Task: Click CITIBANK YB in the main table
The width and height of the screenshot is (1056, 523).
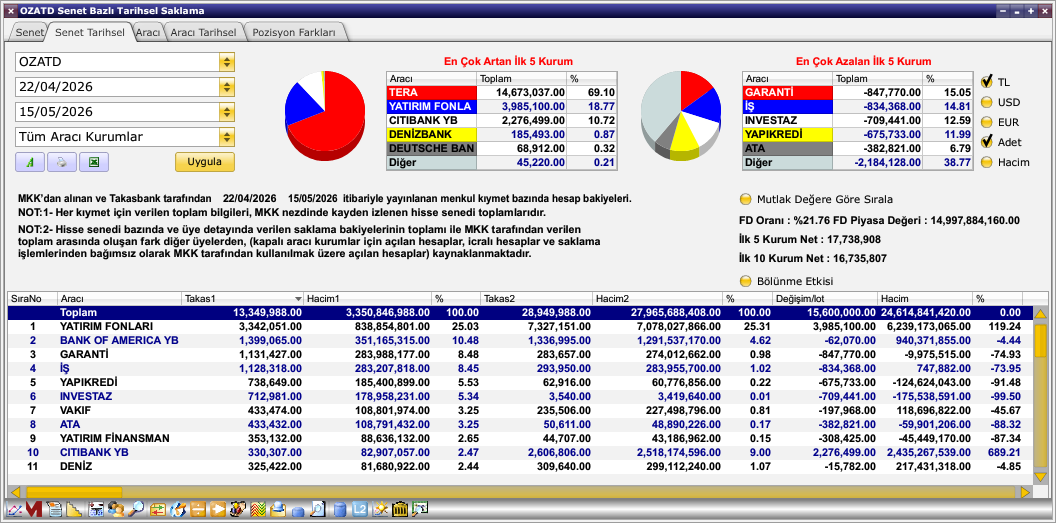Action: [x=94, y=452]
